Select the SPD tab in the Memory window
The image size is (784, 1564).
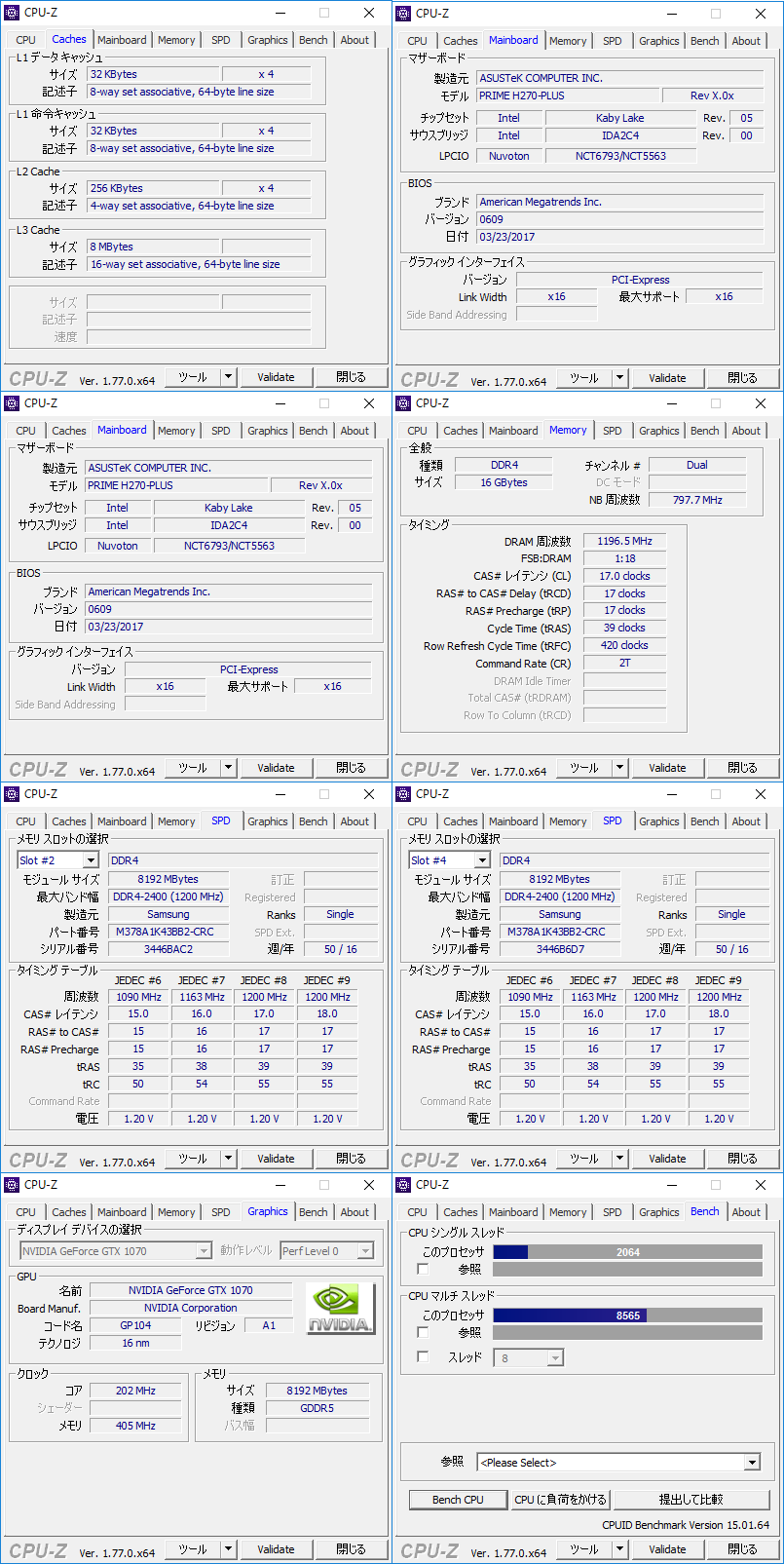pyautogui.click(x=612, y=431)
